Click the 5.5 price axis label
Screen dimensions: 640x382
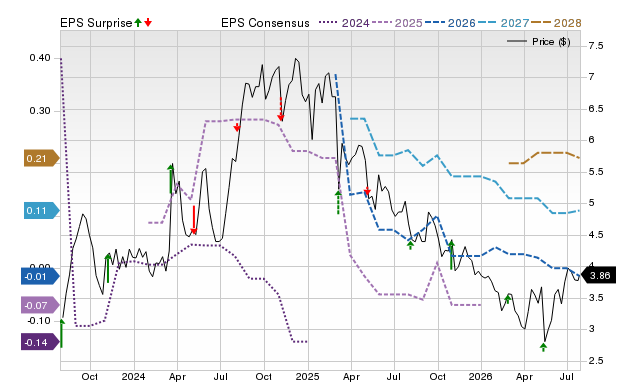pyautogui.click(x=596, y=171)
